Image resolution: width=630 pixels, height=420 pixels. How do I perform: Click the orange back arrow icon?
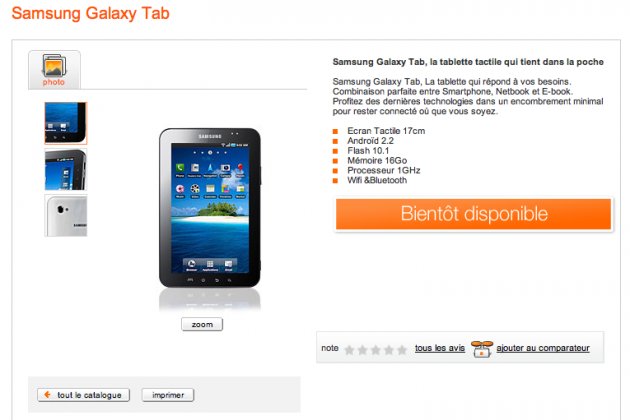pyautogui.click(x=47, y=395)
